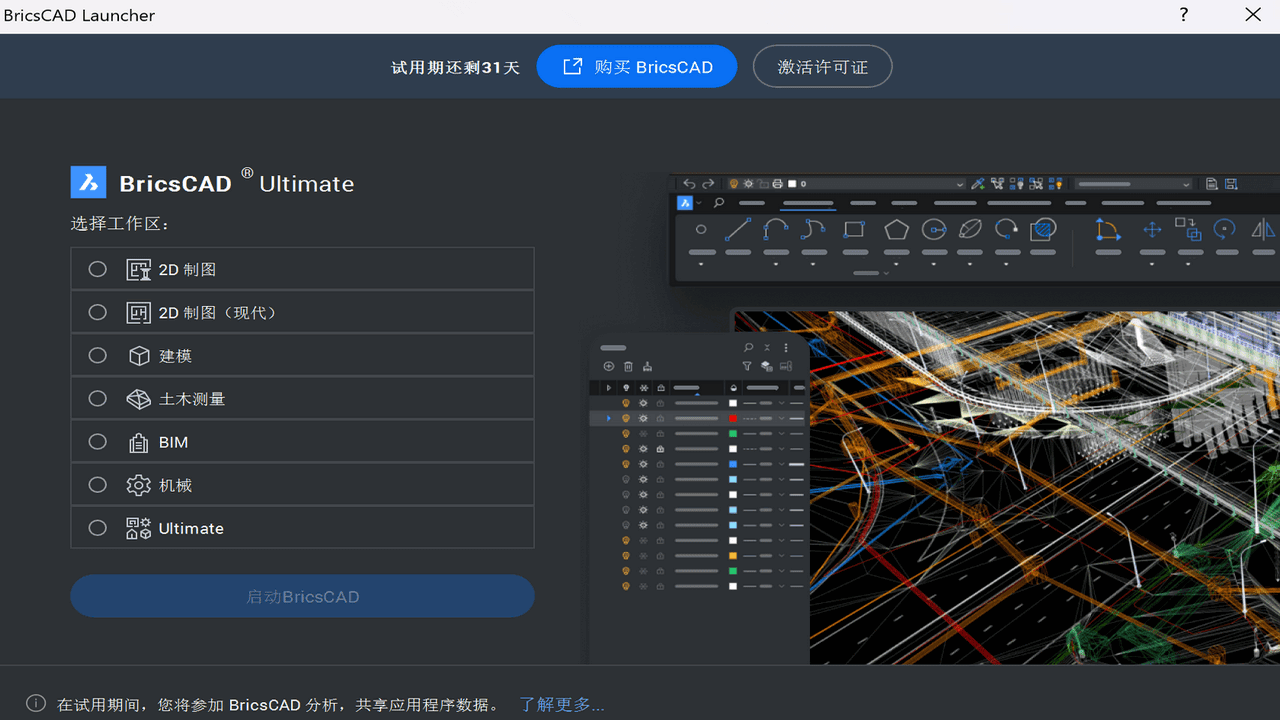
Task: Select the 建模 workspace option
Action: (x=97, y=354)
